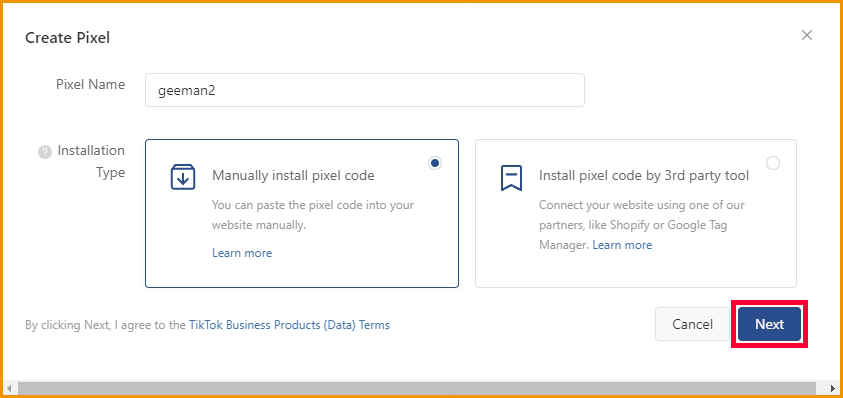Click the Manually install pixel code heading
Screen dimensions: 843x398
pyautogui.click(x=293, y=175)
